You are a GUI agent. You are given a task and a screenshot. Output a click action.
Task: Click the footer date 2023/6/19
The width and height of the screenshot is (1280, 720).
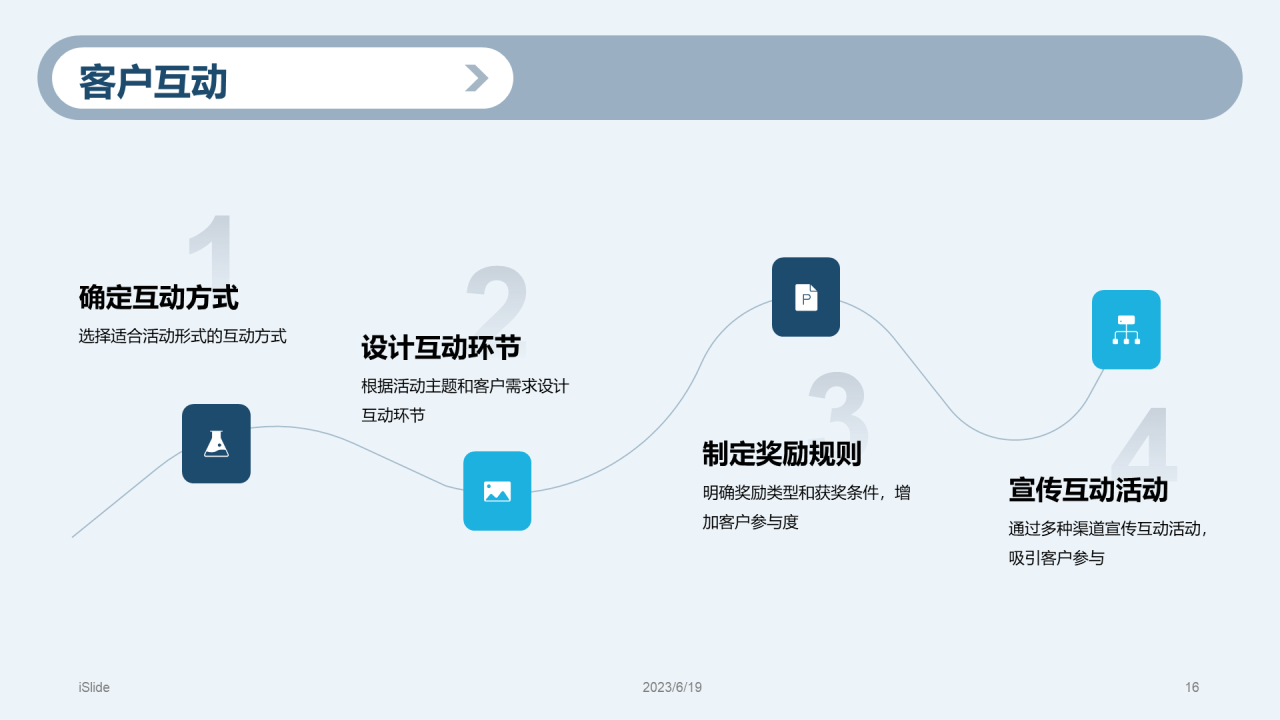click(x=672, y=687)
